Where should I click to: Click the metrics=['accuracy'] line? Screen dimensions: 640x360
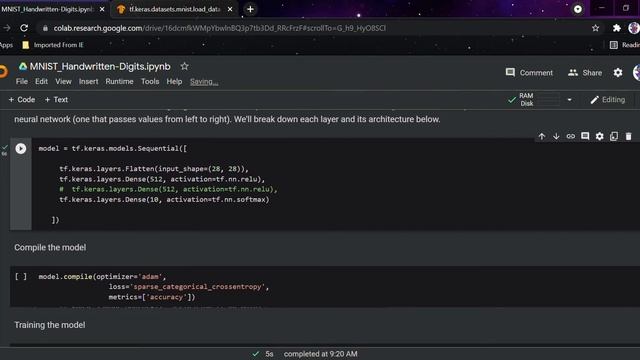coord(152,297)
